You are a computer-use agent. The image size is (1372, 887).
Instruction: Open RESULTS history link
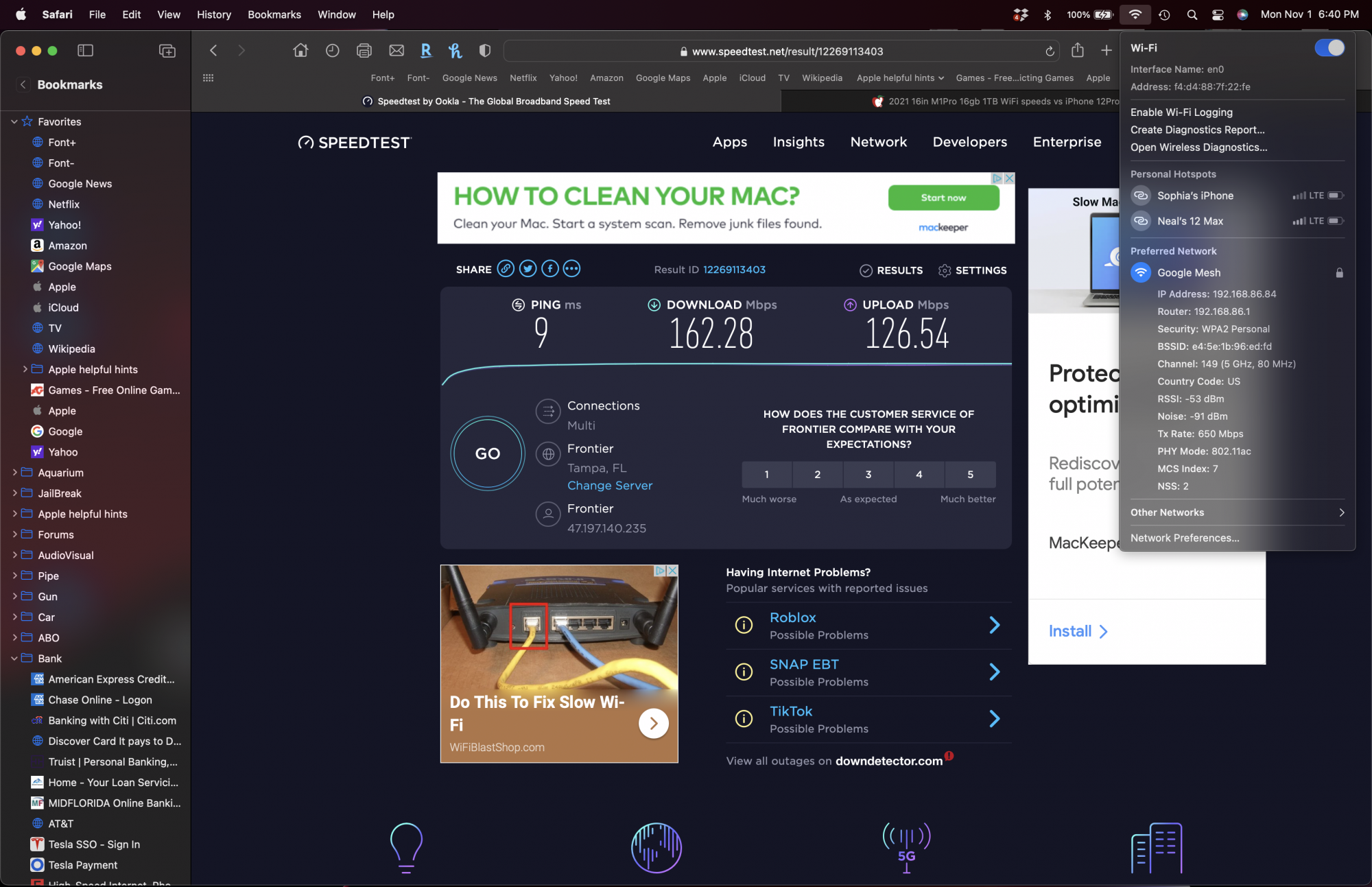pyautogui.click(x=891, y=270)
